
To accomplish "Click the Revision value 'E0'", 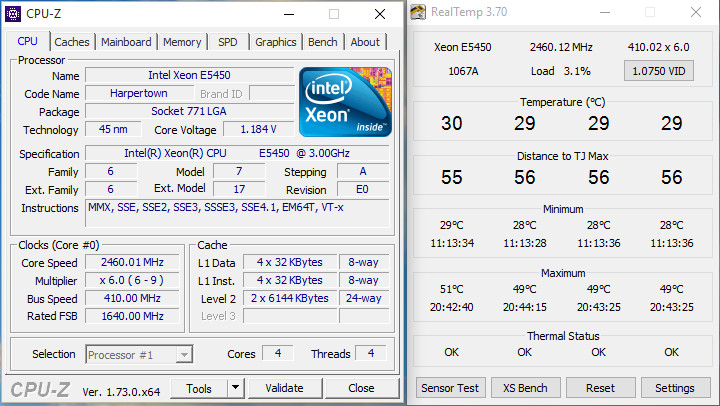I will (x=363, y=189).
